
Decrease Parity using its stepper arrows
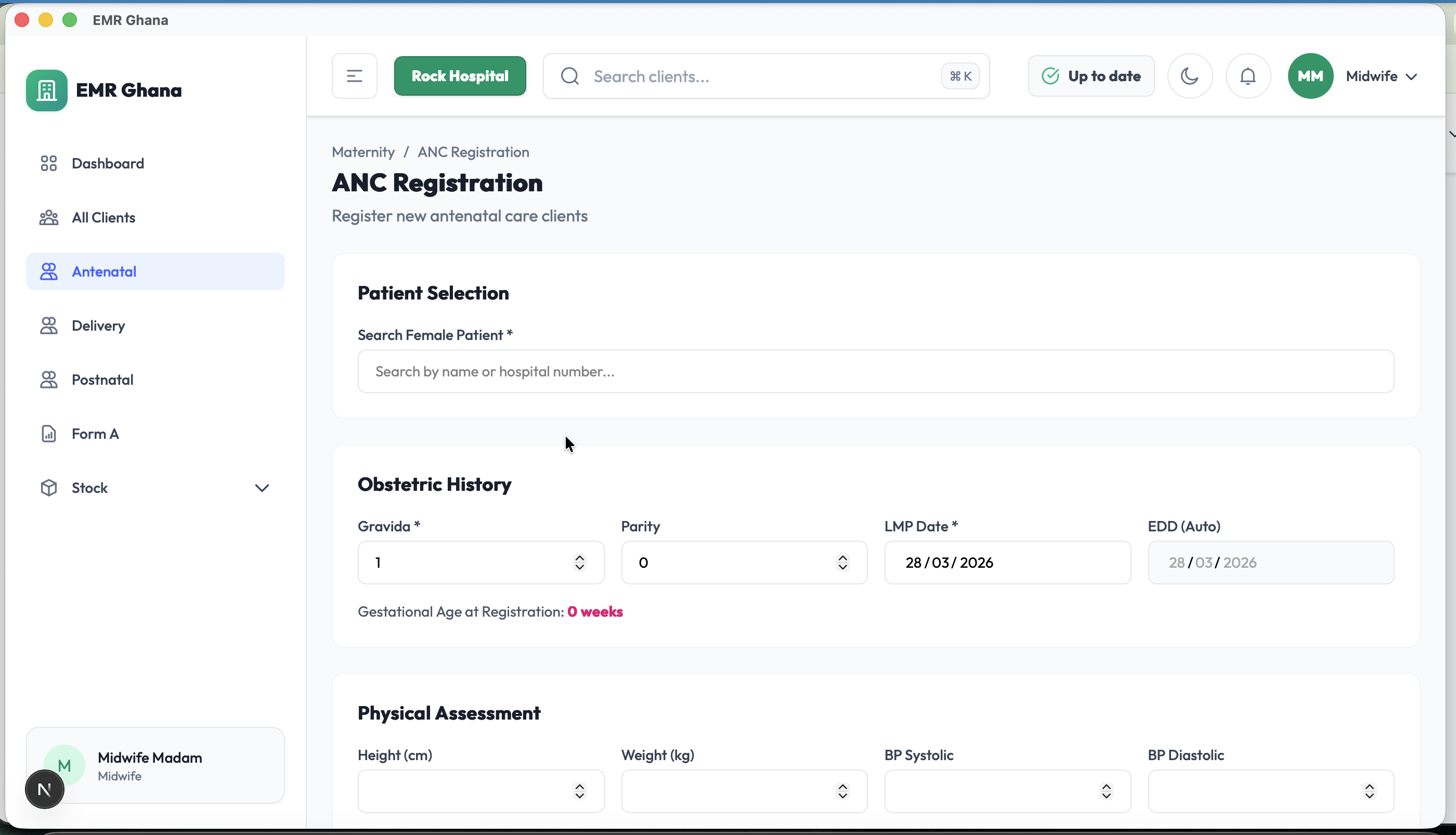[842, 567]
